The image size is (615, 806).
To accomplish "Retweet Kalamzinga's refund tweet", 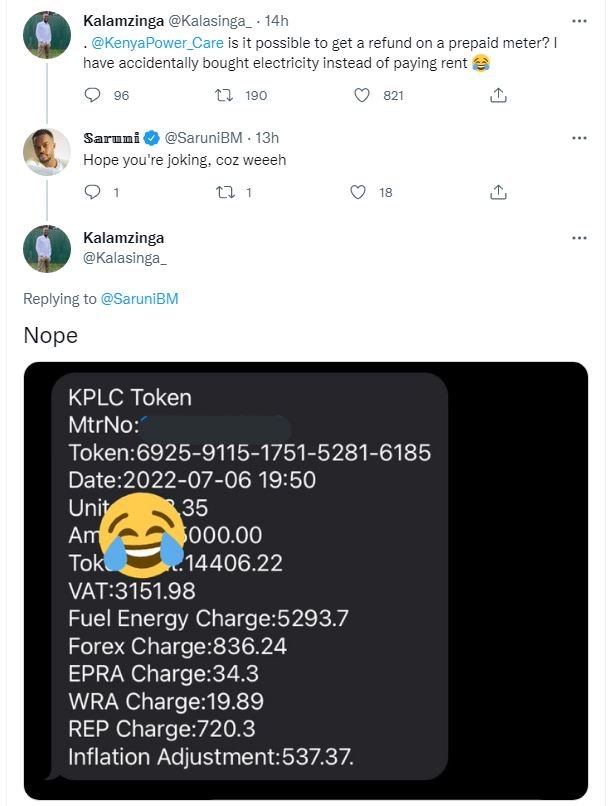I will [223, 95].
